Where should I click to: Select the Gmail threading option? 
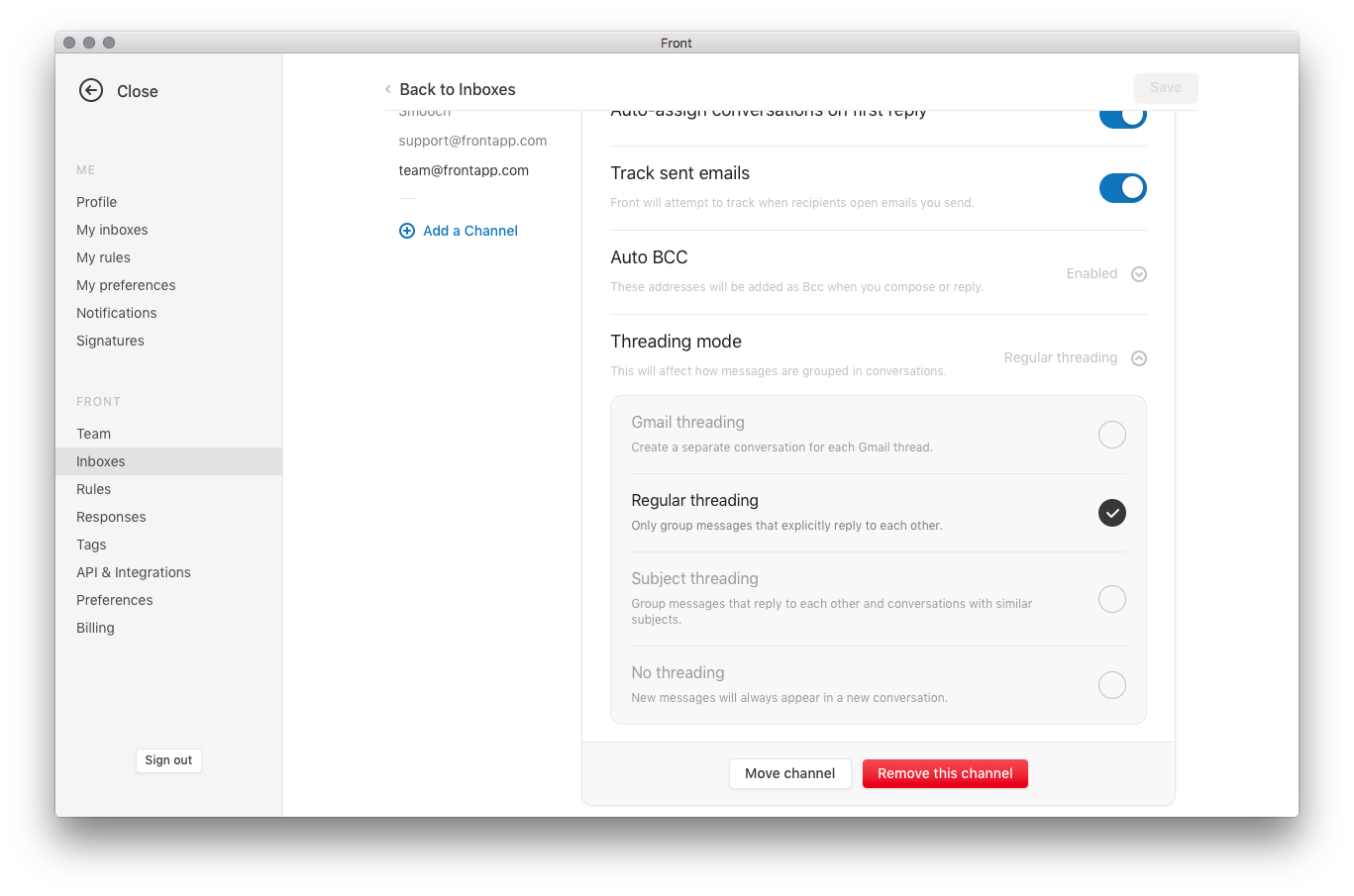tap(1111, 434)
